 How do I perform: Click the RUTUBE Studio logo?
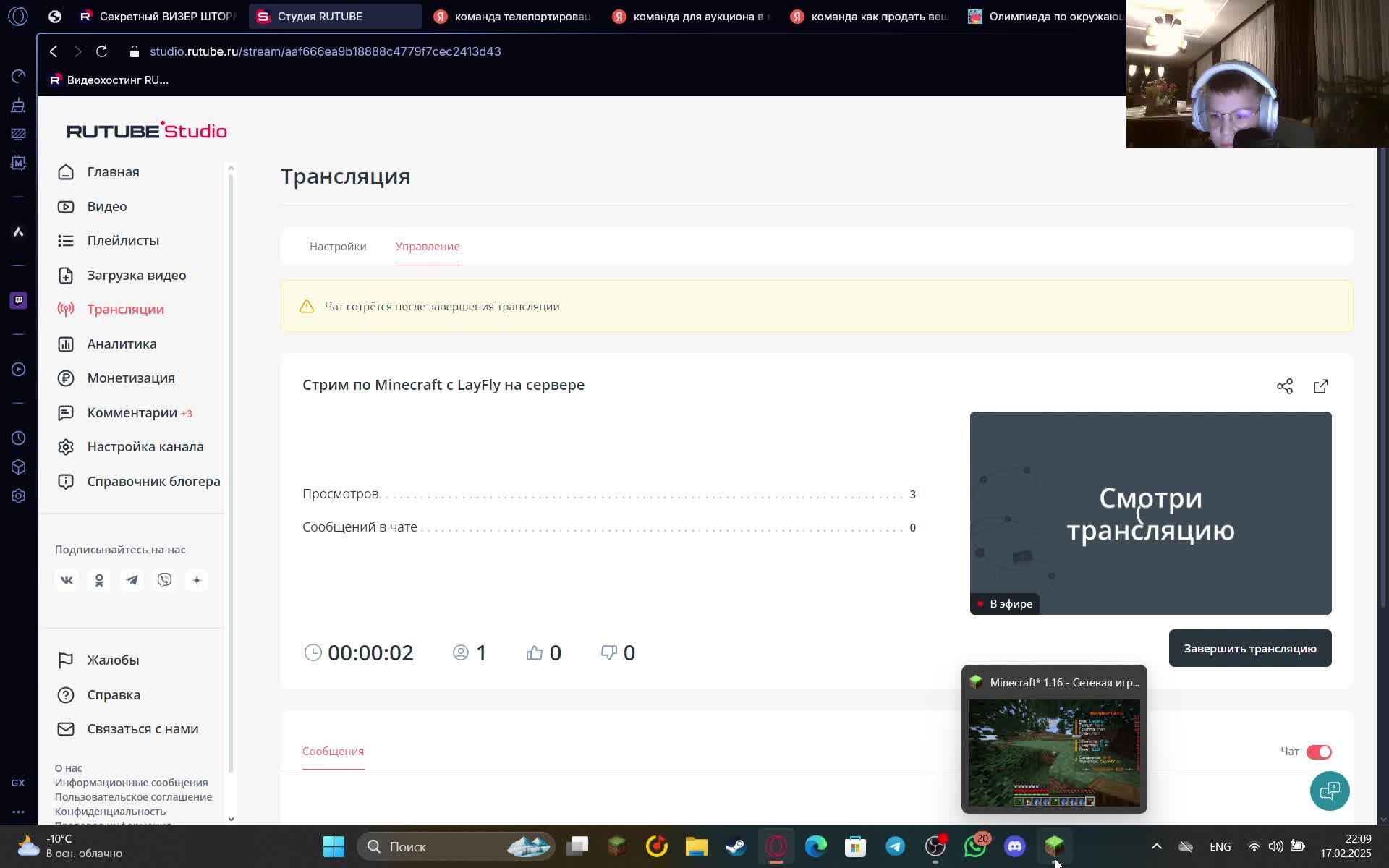point(147,130)
